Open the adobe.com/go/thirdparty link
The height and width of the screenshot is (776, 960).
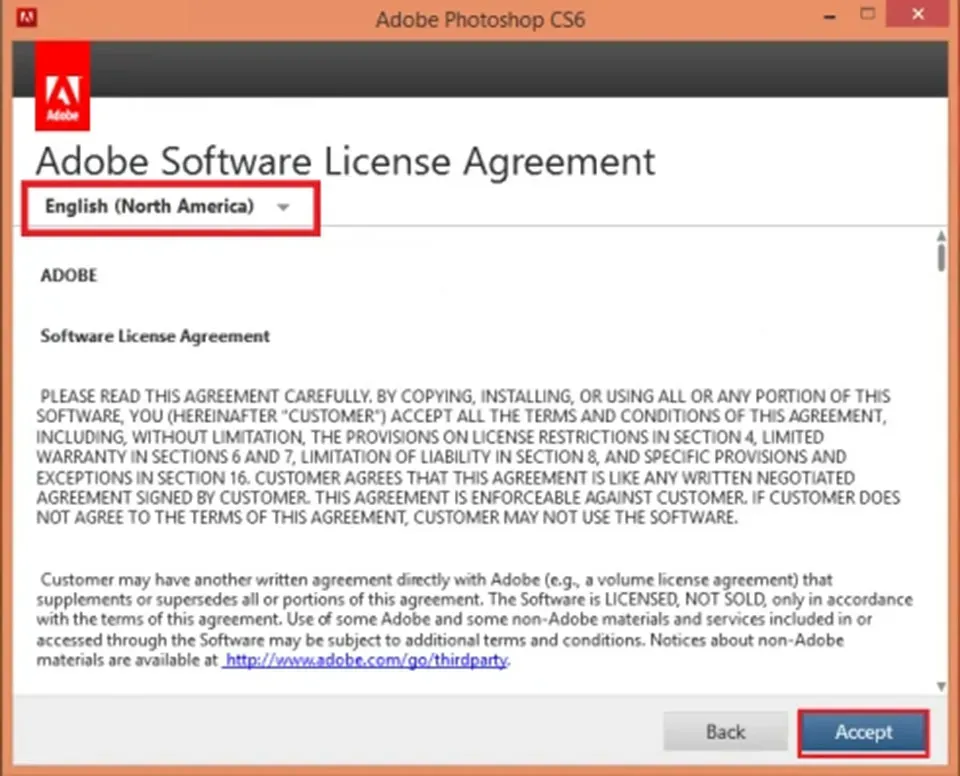coord(366,660)
